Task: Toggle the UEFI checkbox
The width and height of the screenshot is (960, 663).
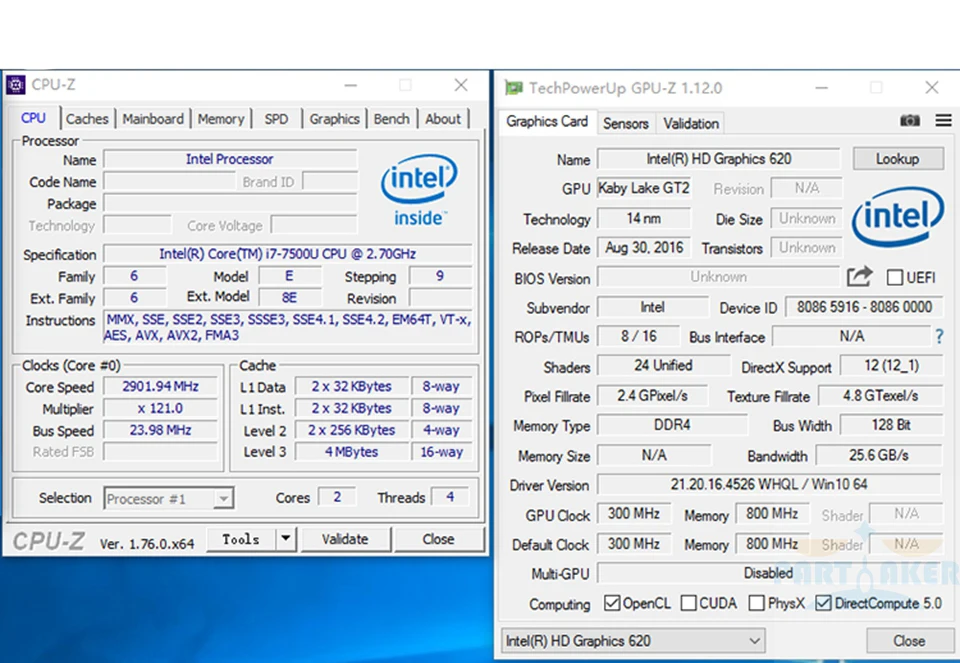Action: click(x=894, y=278)
